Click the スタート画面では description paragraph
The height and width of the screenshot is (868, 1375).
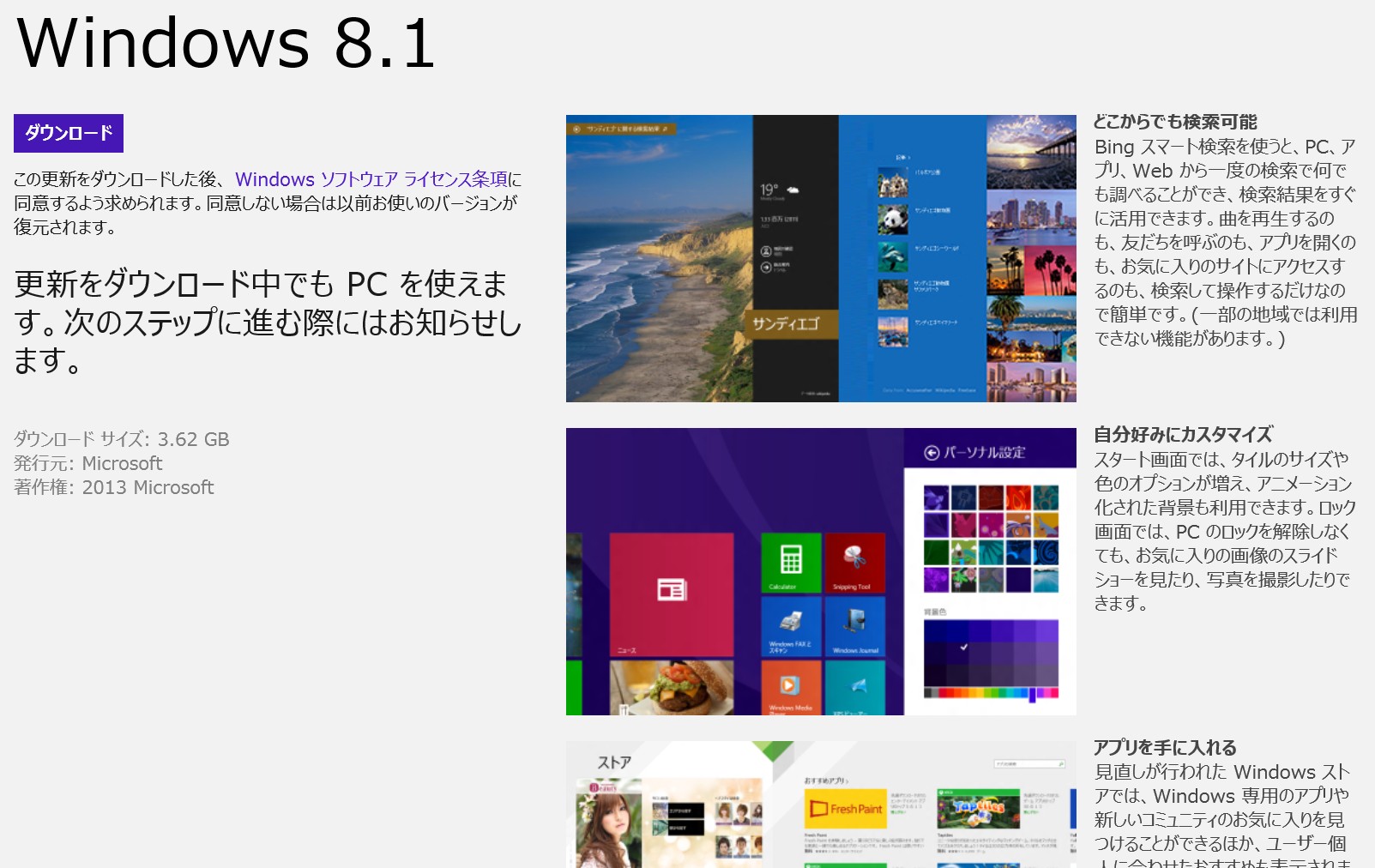pos(1225,532)
